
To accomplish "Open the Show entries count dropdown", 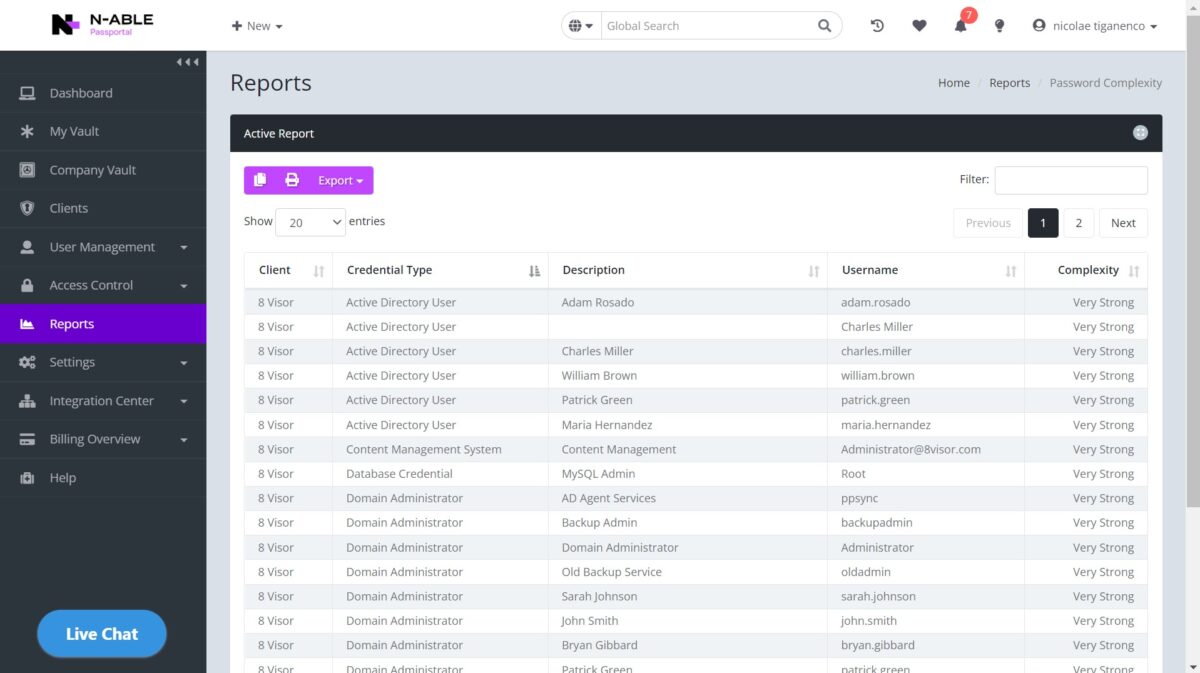I will click(310, 223).
